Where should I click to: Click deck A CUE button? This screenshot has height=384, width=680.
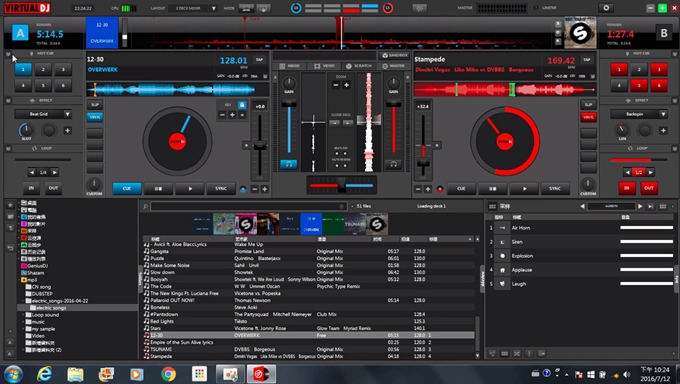pyautogui.click(x=127, y=188)
